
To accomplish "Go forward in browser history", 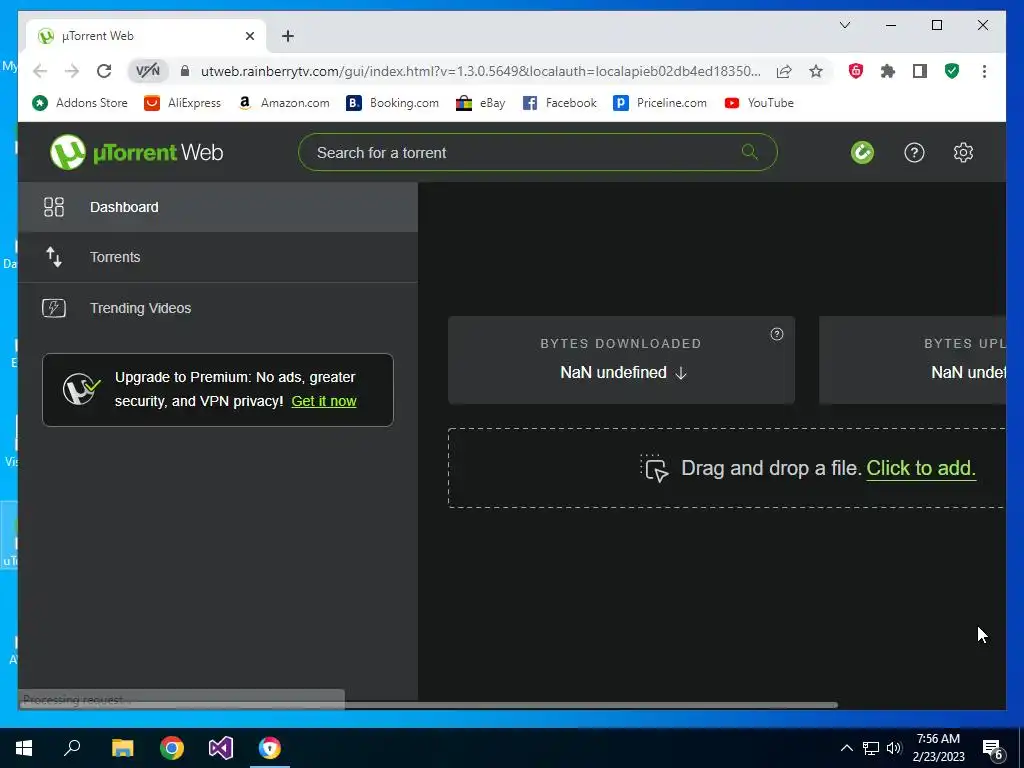I will 72,71.
